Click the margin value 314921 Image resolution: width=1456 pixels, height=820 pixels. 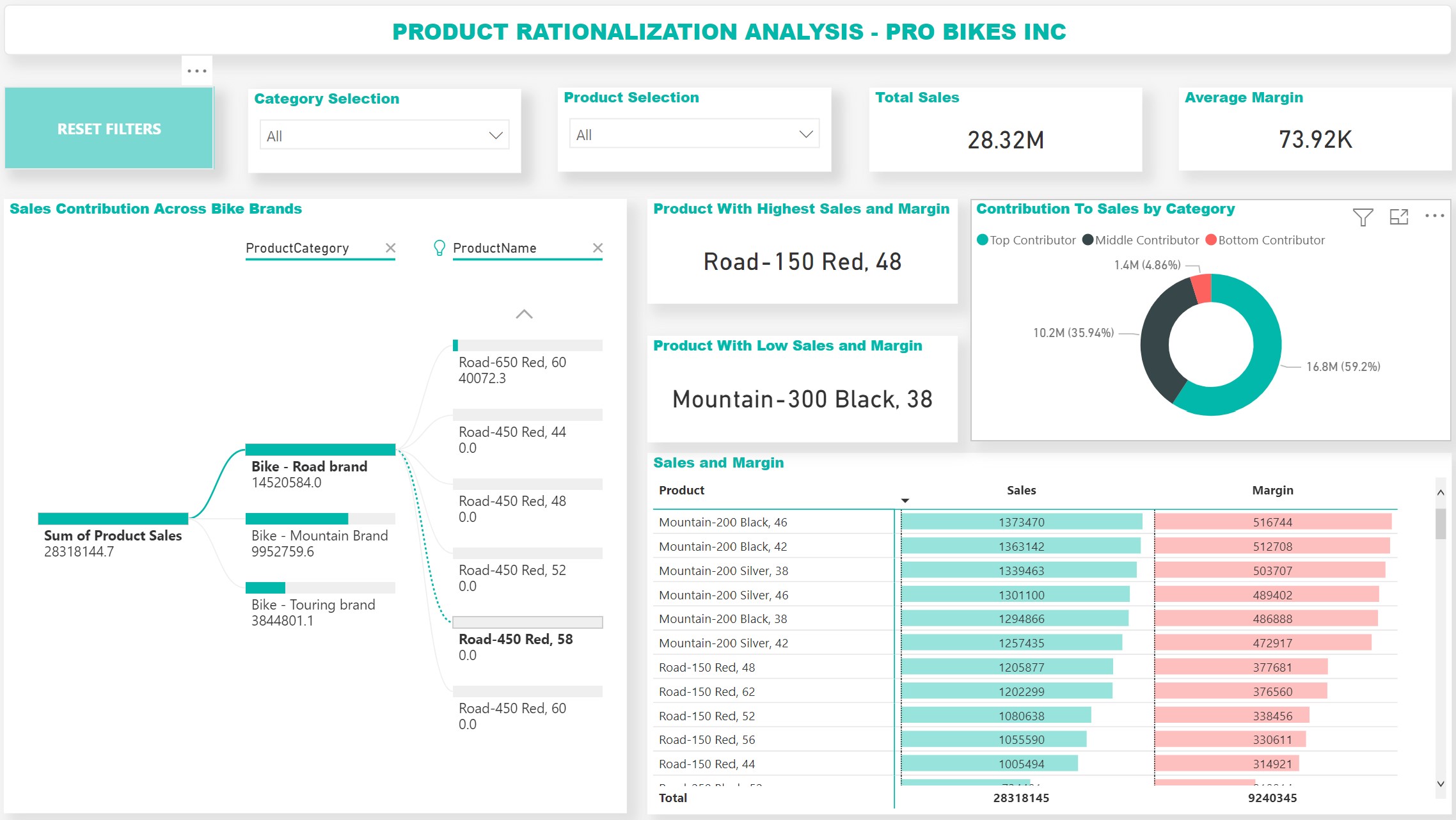point(1272,764)
